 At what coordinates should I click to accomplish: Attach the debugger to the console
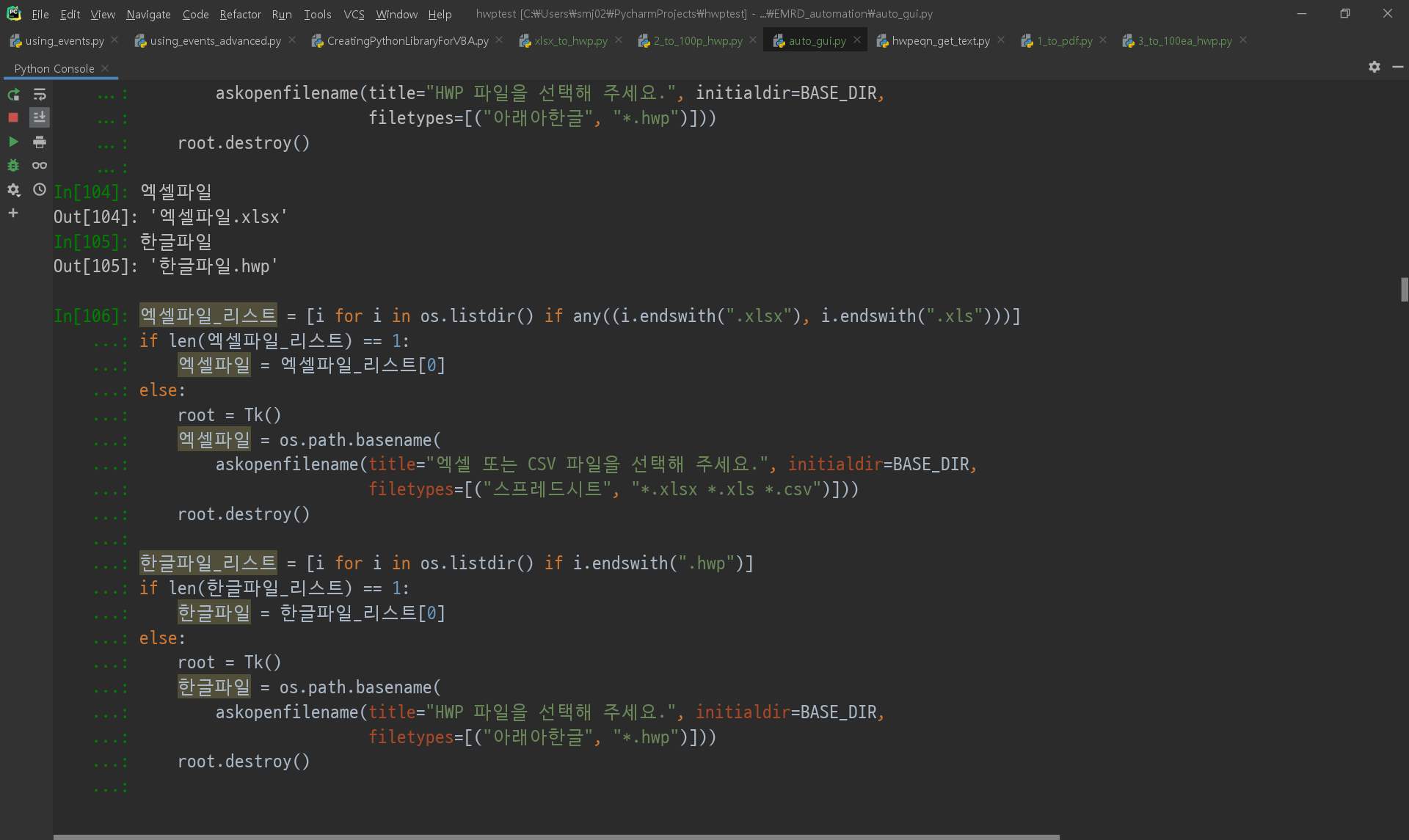tap(13, 166)
